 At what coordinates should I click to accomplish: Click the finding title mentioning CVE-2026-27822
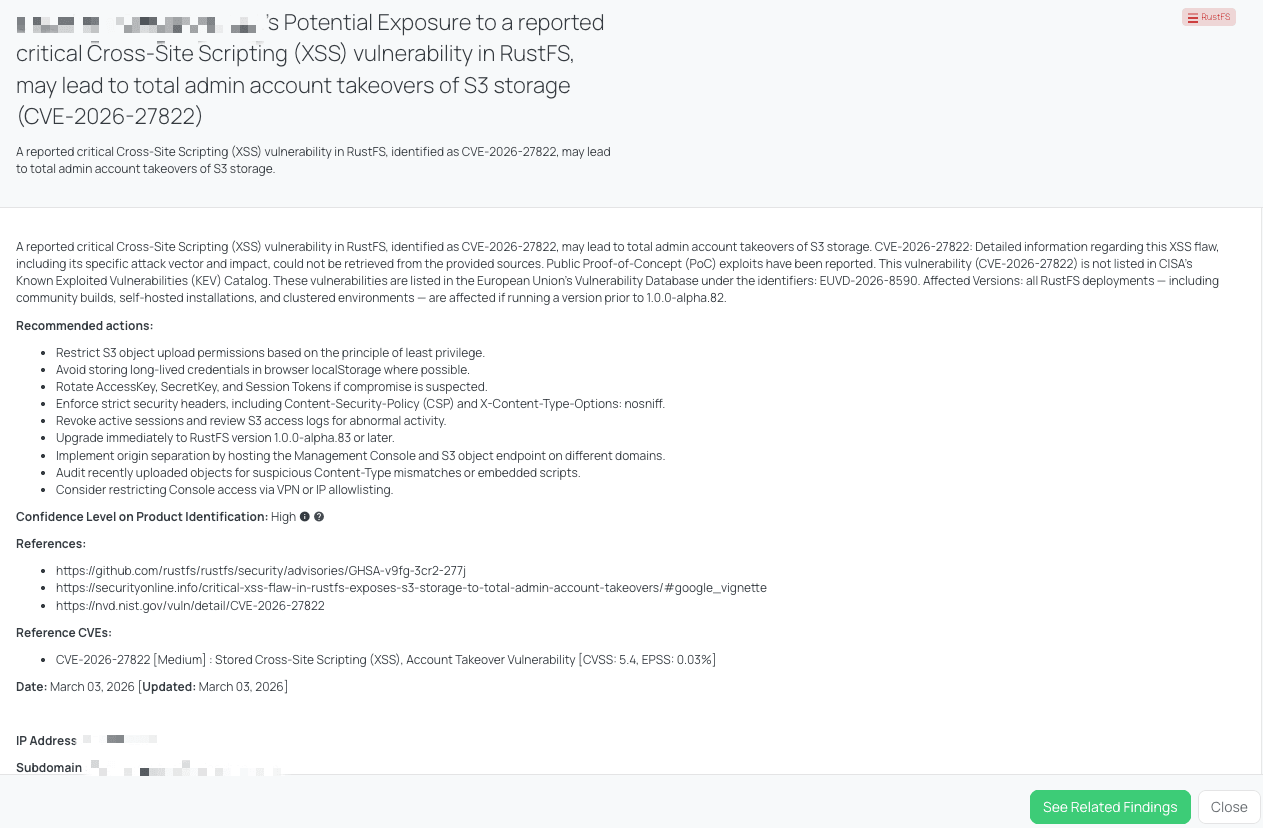pyautogui.click(x=310, y=69)
